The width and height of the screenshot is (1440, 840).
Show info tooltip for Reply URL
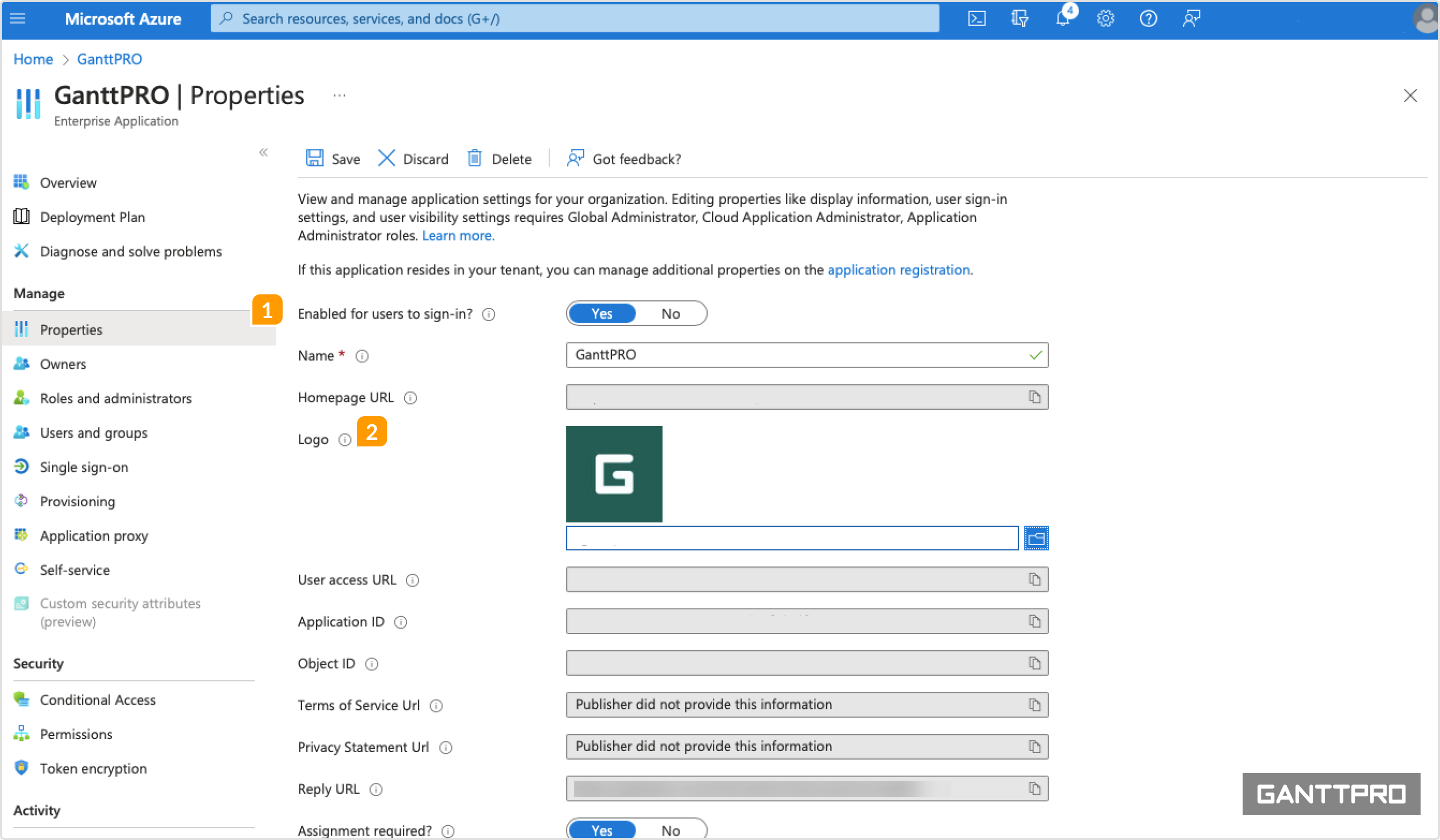click(375, 790)
